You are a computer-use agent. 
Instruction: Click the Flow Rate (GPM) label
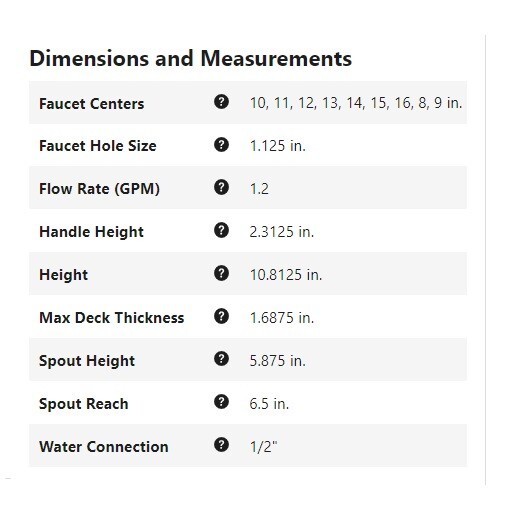(99, 189)
